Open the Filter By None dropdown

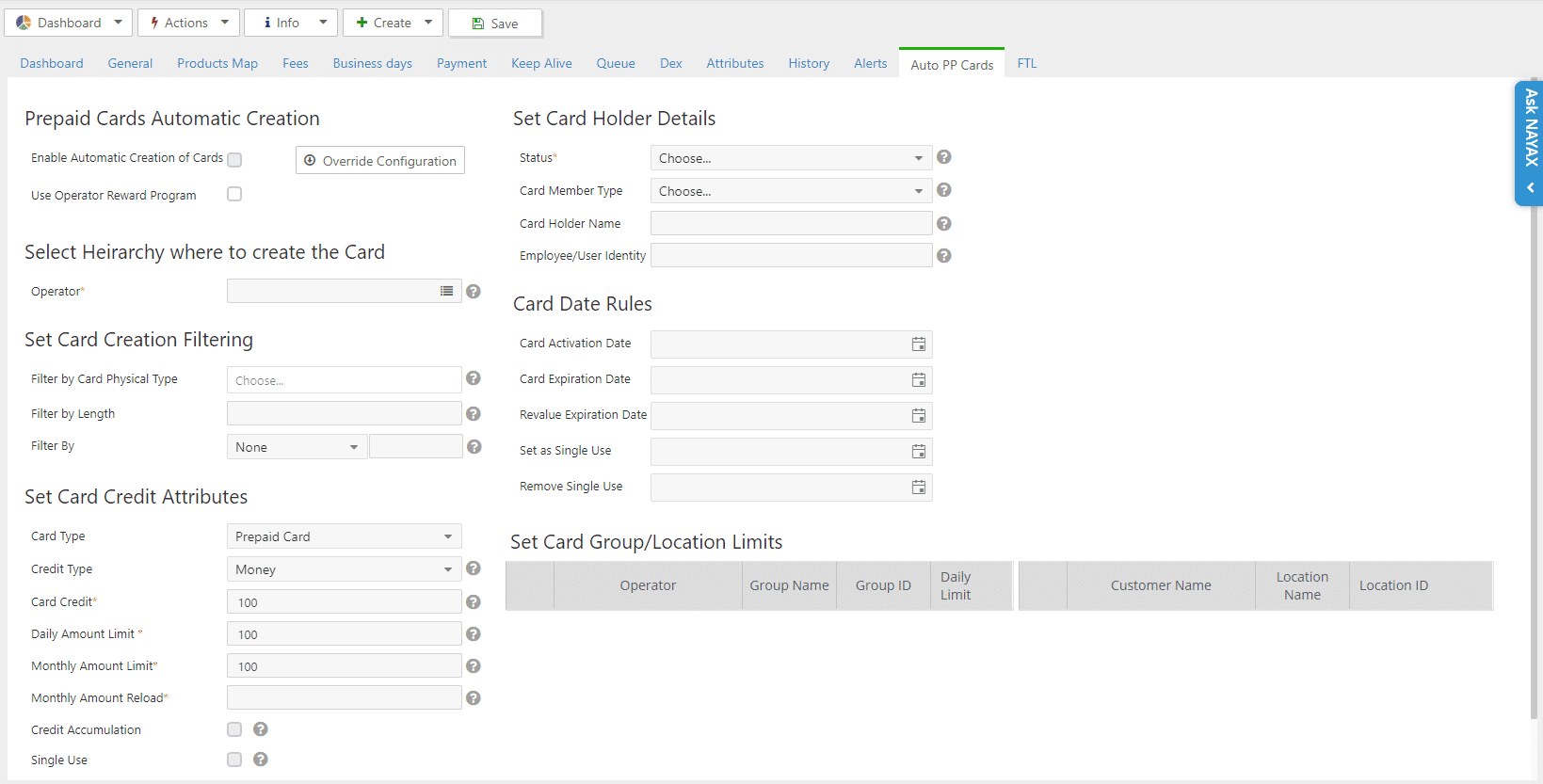coord(297,447)
